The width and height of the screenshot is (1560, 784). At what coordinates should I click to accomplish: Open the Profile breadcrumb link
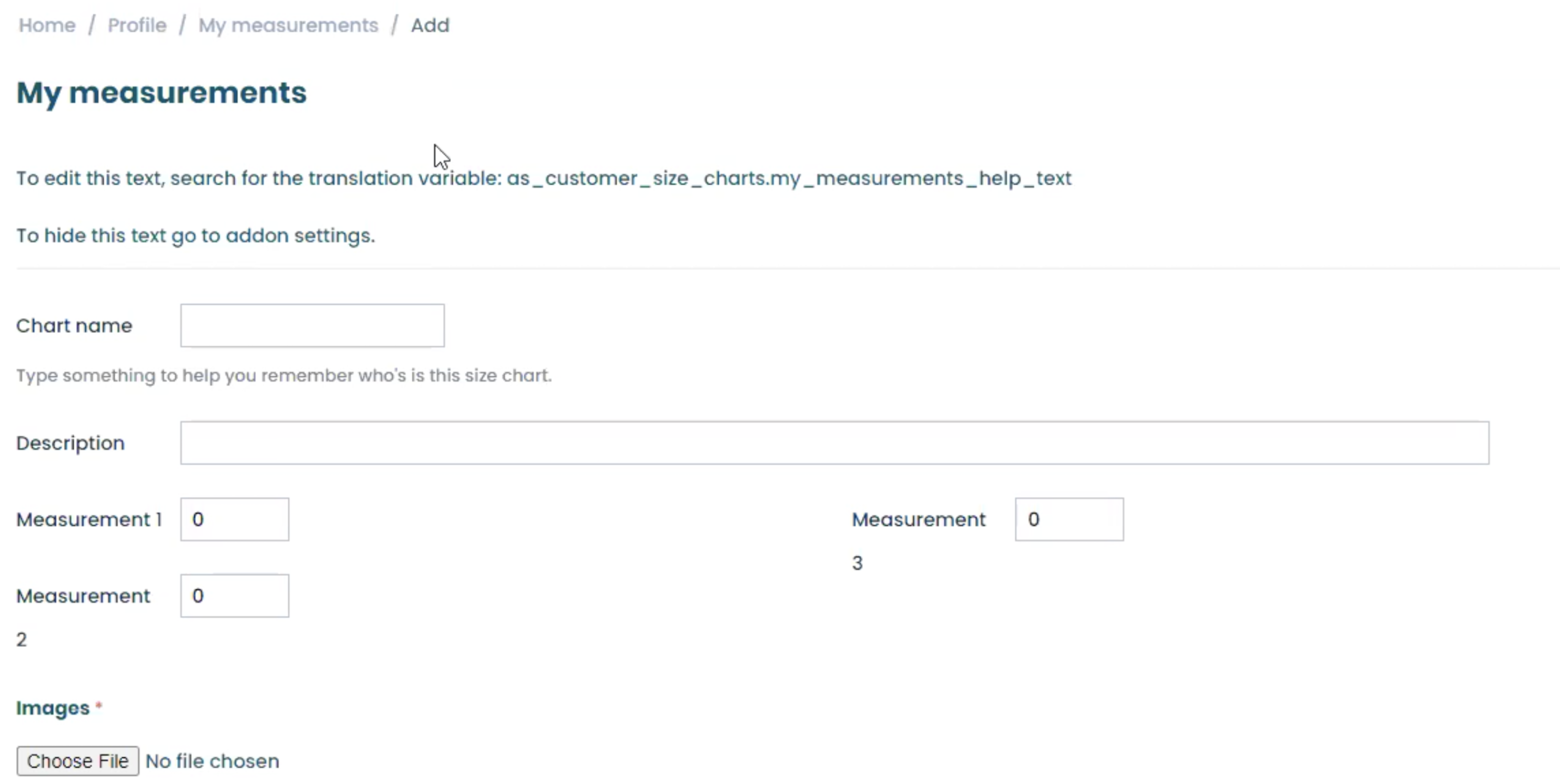point(137,25)
